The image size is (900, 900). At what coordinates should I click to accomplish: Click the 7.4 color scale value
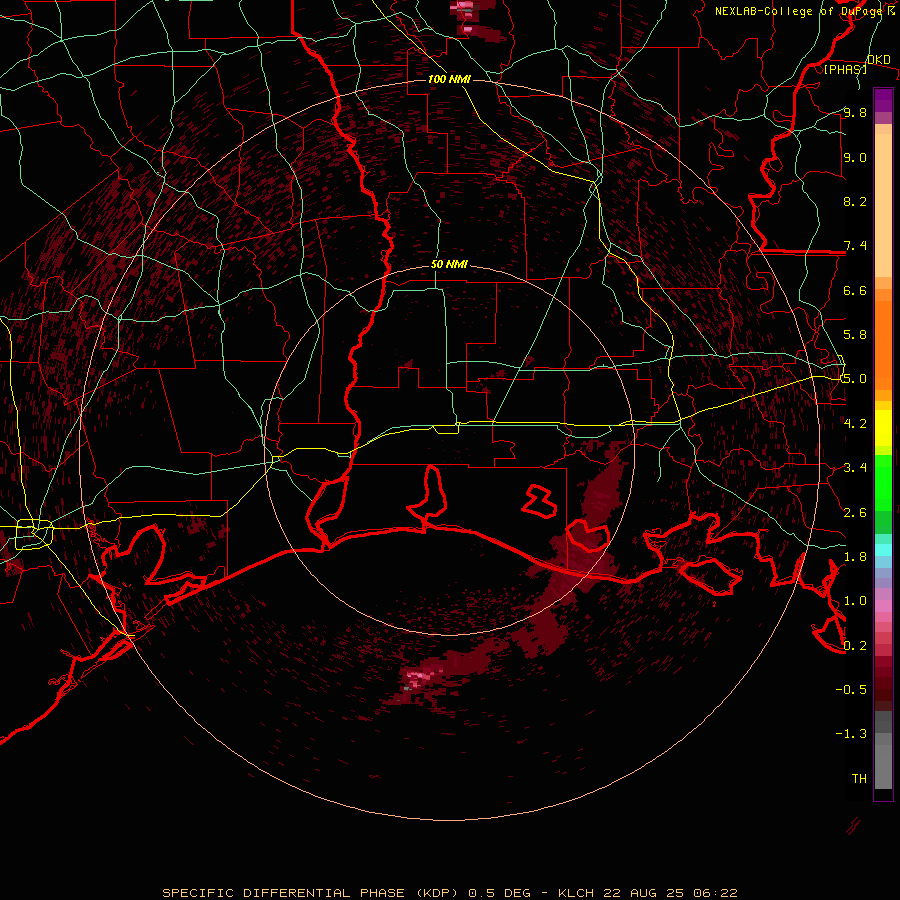pos(855,246)
